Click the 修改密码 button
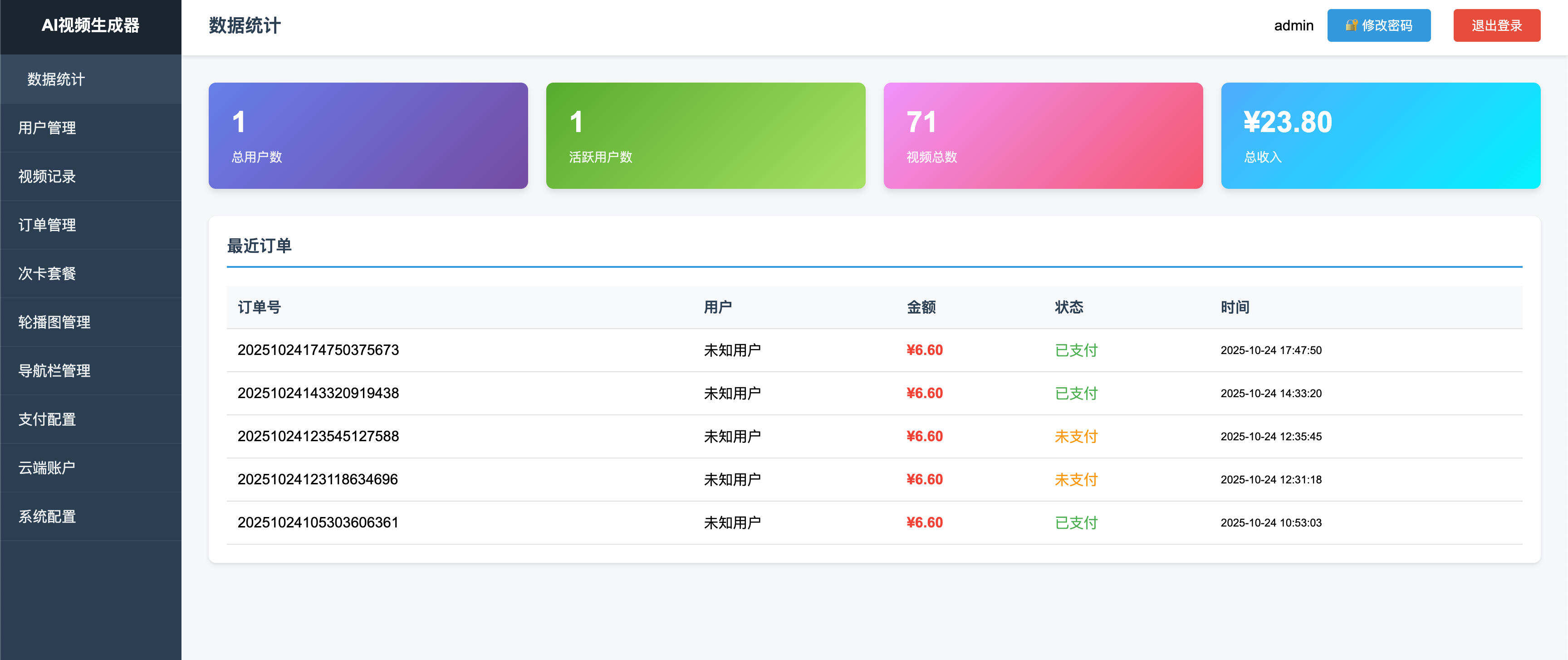 pyautogui.click(x=1379, y=25)
